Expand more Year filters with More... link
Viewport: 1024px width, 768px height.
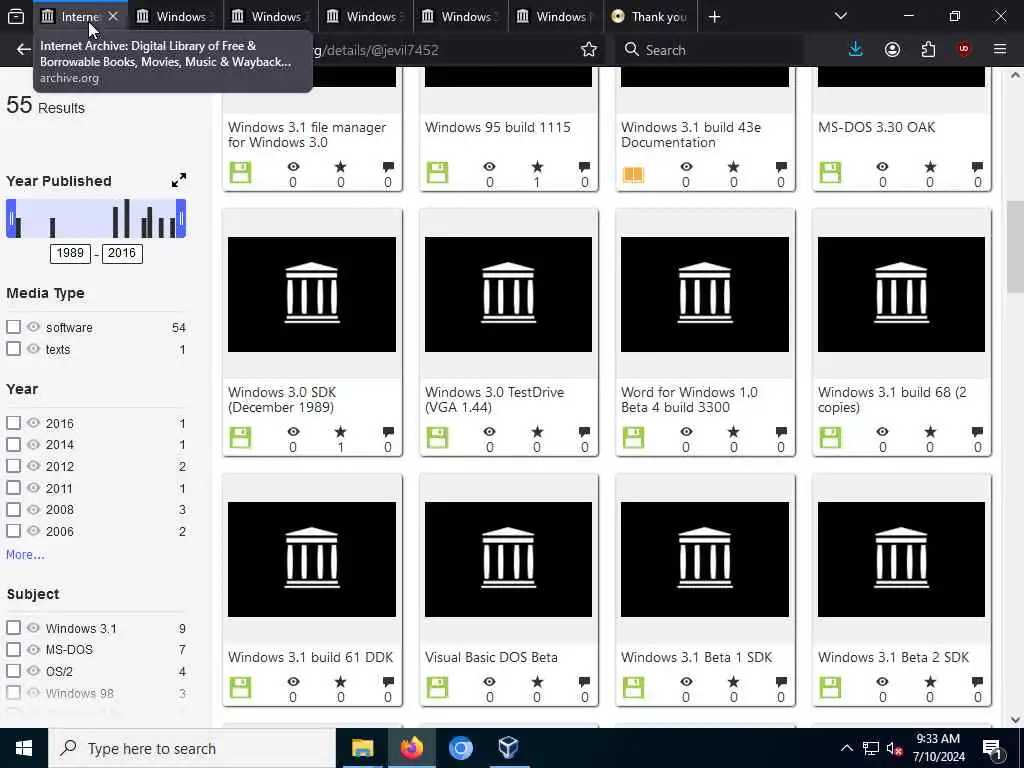(25, 554)
